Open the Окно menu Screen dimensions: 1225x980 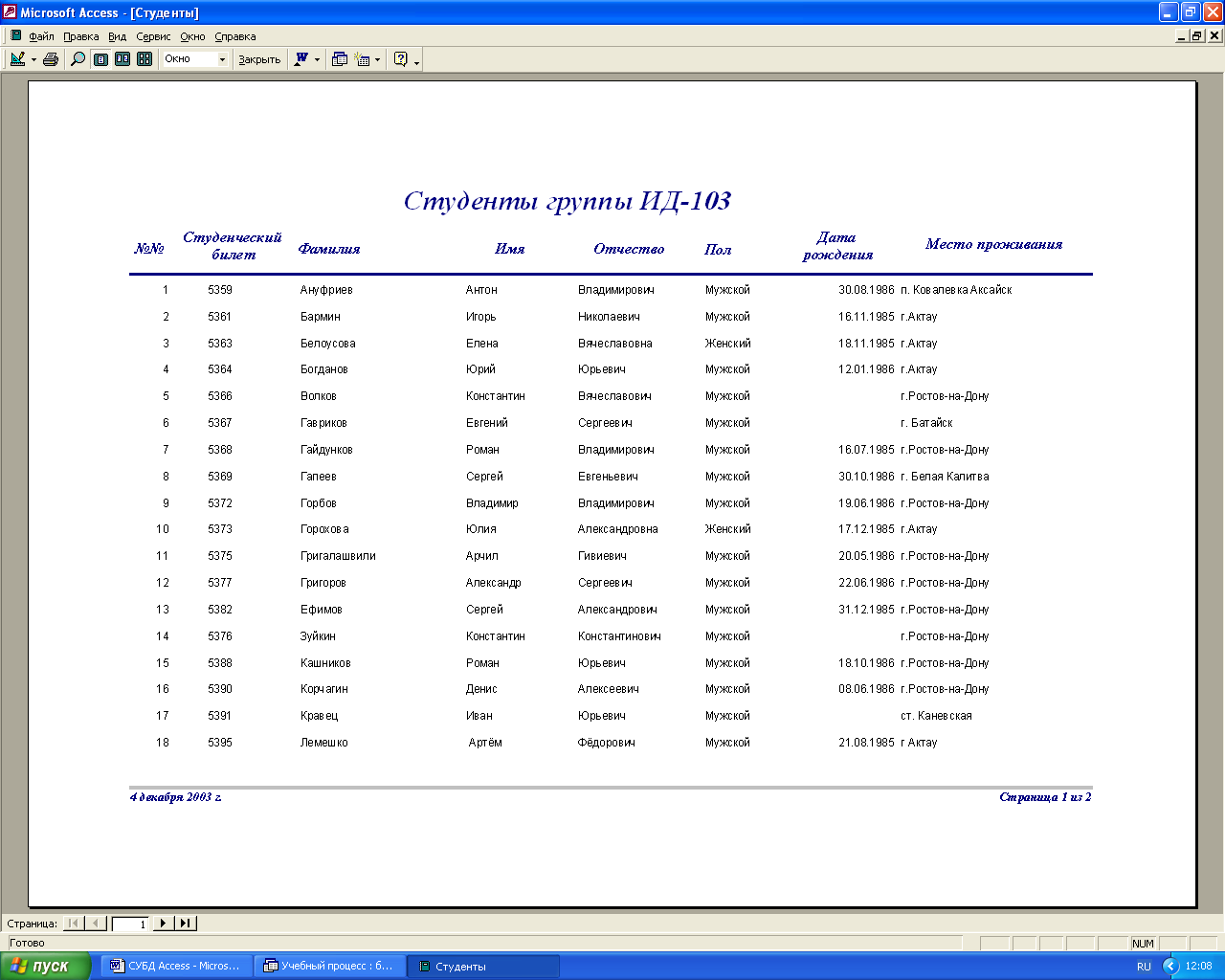pyautogui.click(x=192, y=36)
